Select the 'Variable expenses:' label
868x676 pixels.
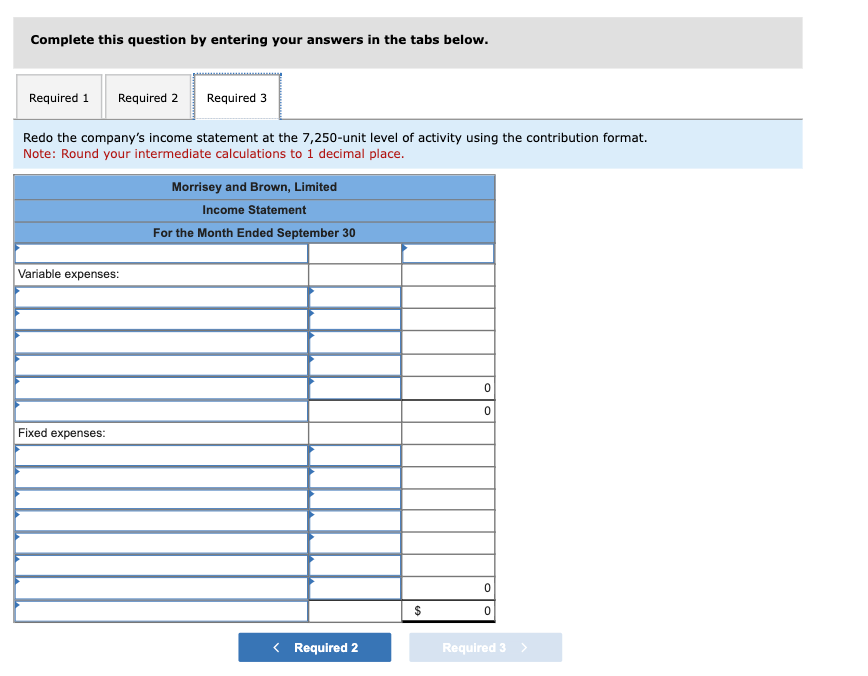coord(69,274)
